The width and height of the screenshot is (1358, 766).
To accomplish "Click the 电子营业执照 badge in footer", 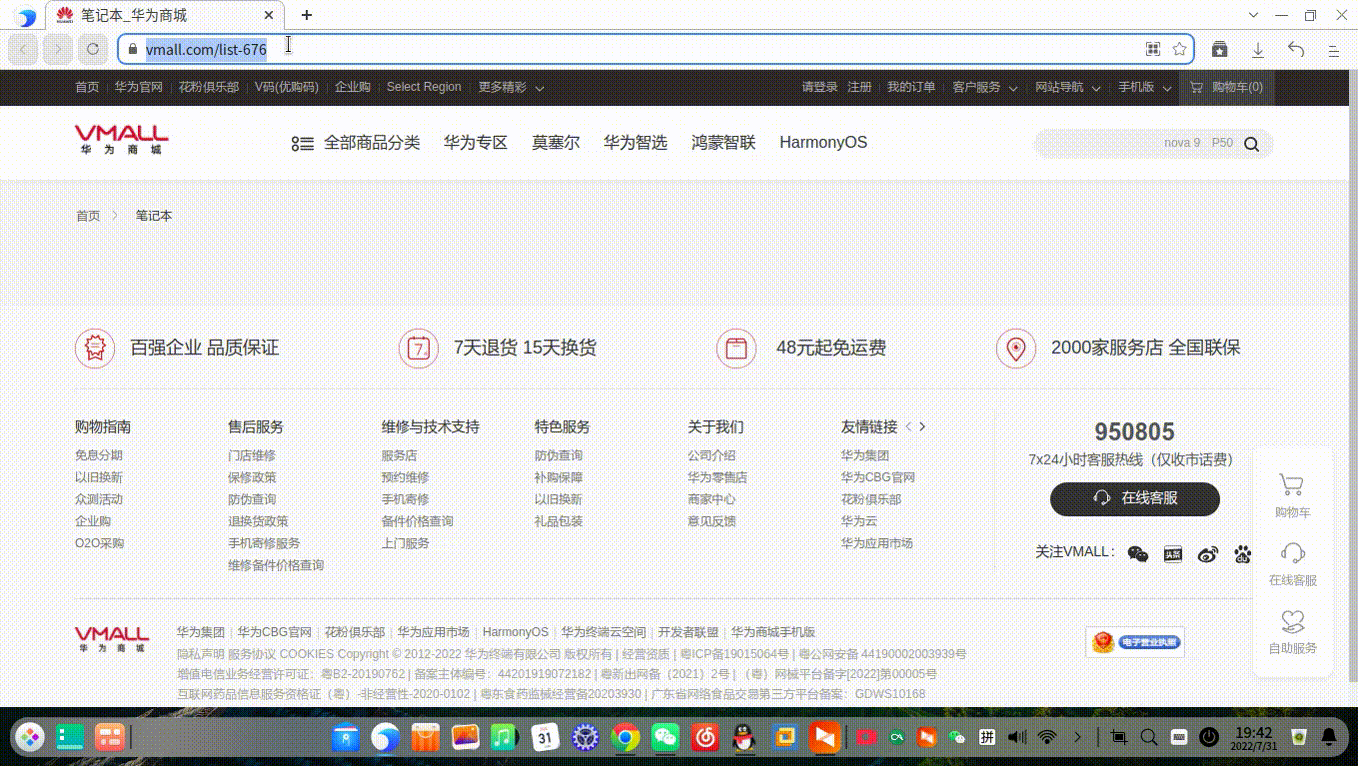I will (x=1135, y=642).
